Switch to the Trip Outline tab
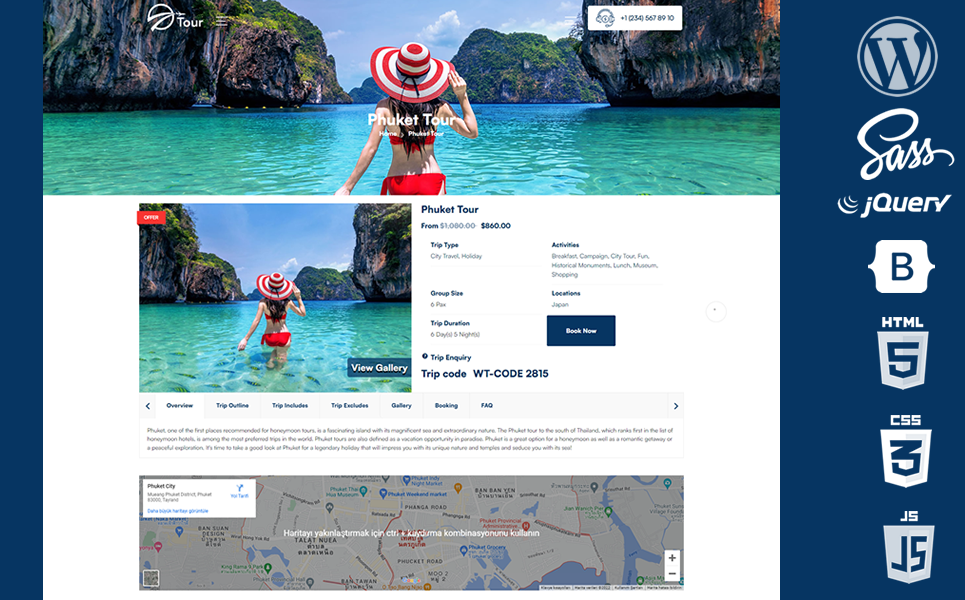Screen dimensions: 965x600 coord(232,406)
